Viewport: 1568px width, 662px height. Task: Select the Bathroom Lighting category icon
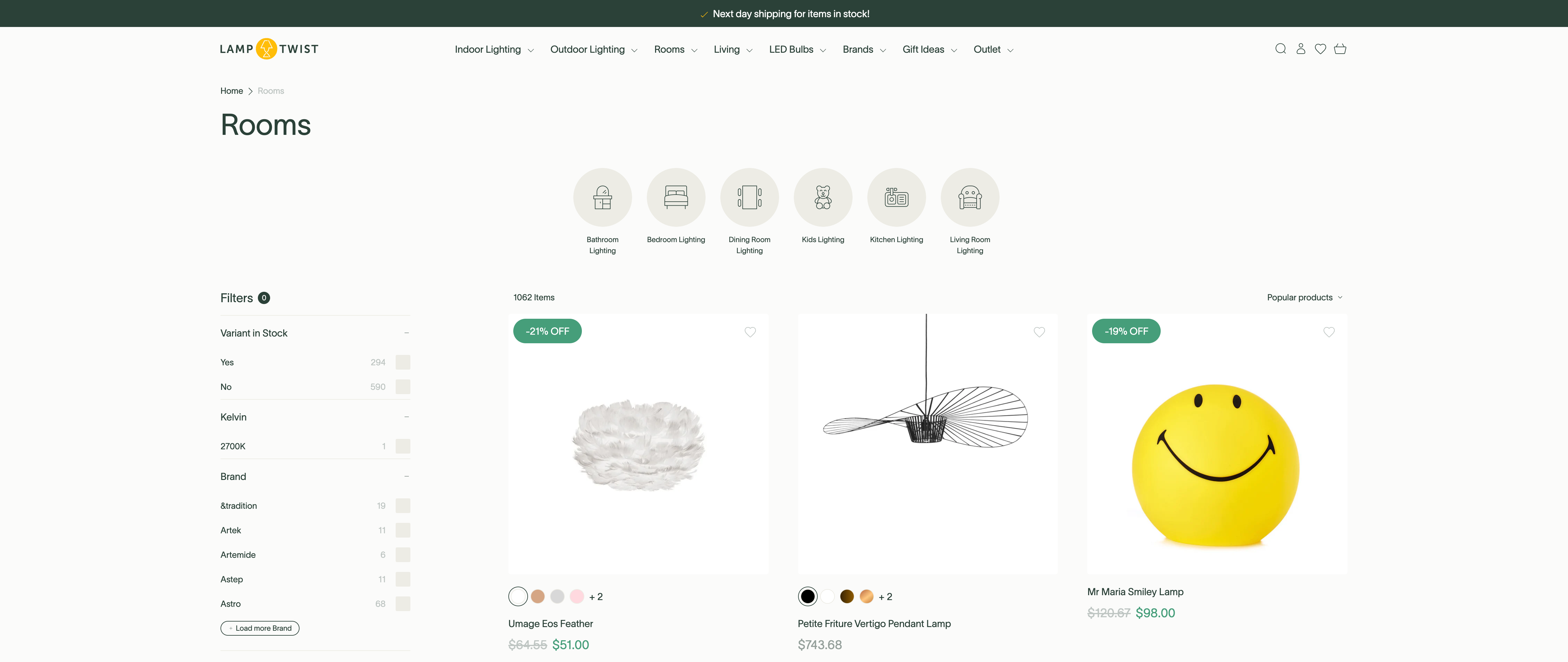(x=603, y=197)
